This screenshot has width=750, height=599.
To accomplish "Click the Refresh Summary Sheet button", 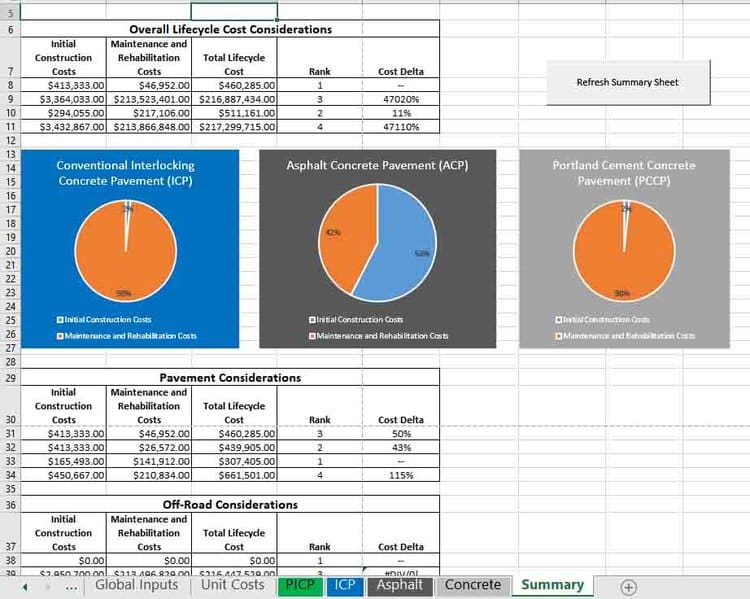I will [x=627, y=82].
